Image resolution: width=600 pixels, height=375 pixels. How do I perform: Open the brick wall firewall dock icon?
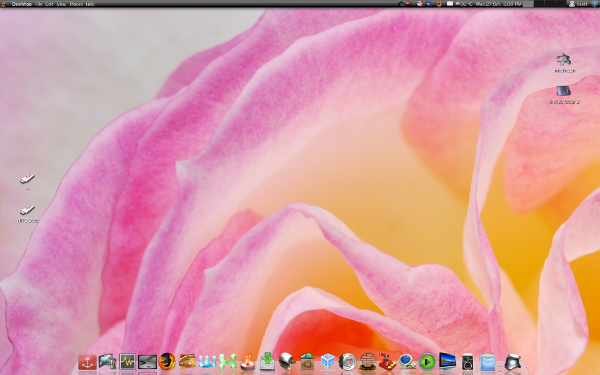tap(367, 362)
